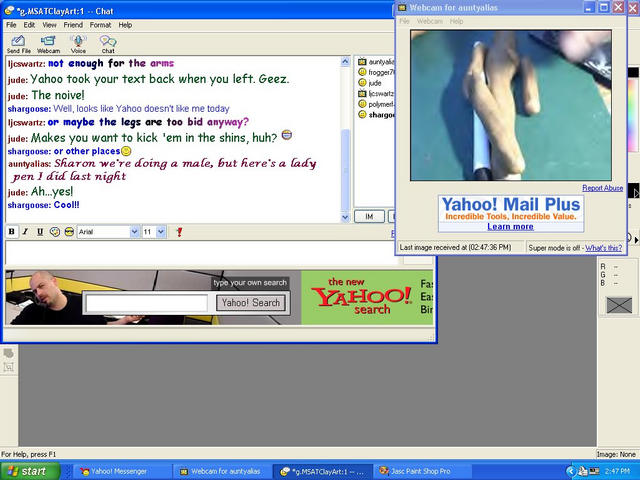Open the emoticons smiley picker

[69, 232]
